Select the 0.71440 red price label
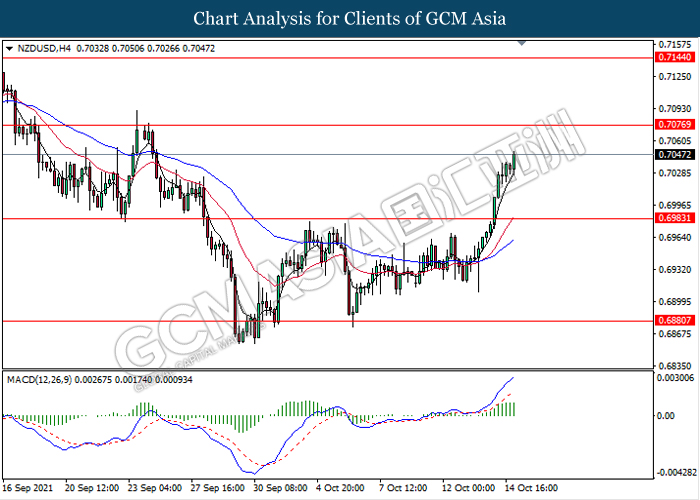 671,59
